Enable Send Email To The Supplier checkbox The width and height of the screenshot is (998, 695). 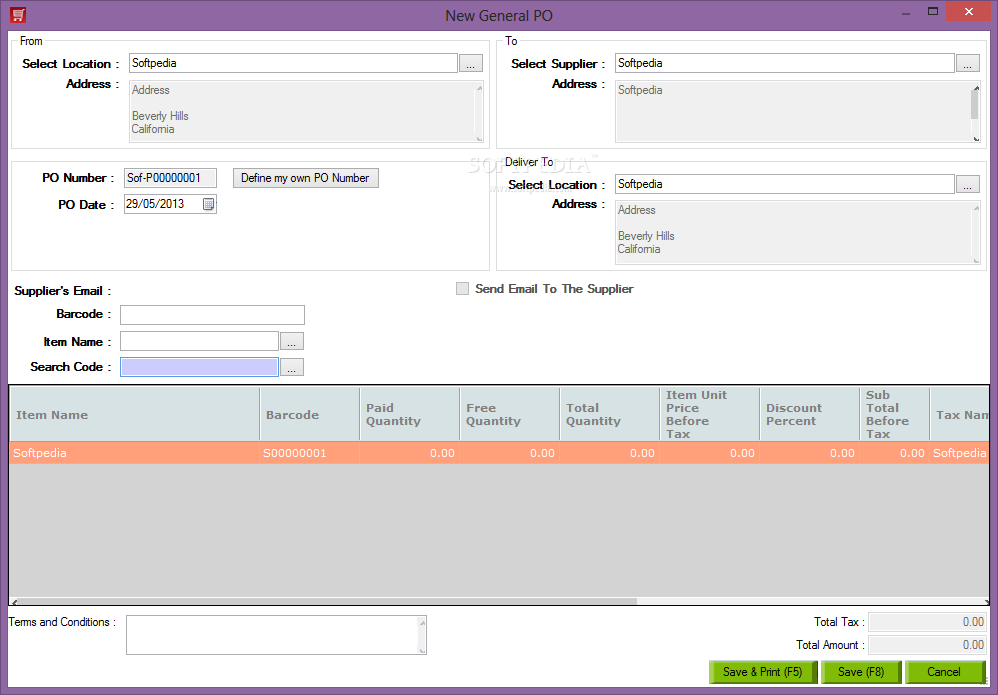coord(462,289)
